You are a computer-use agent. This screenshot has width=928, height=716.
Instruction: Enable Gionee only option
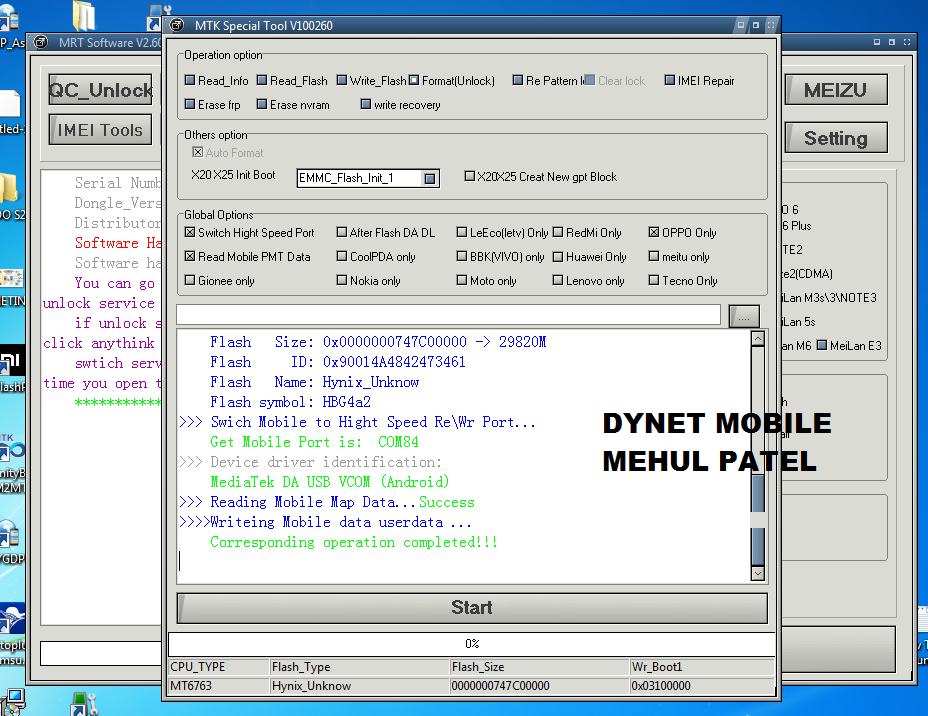pyautogui.click(x=189, y=280)
